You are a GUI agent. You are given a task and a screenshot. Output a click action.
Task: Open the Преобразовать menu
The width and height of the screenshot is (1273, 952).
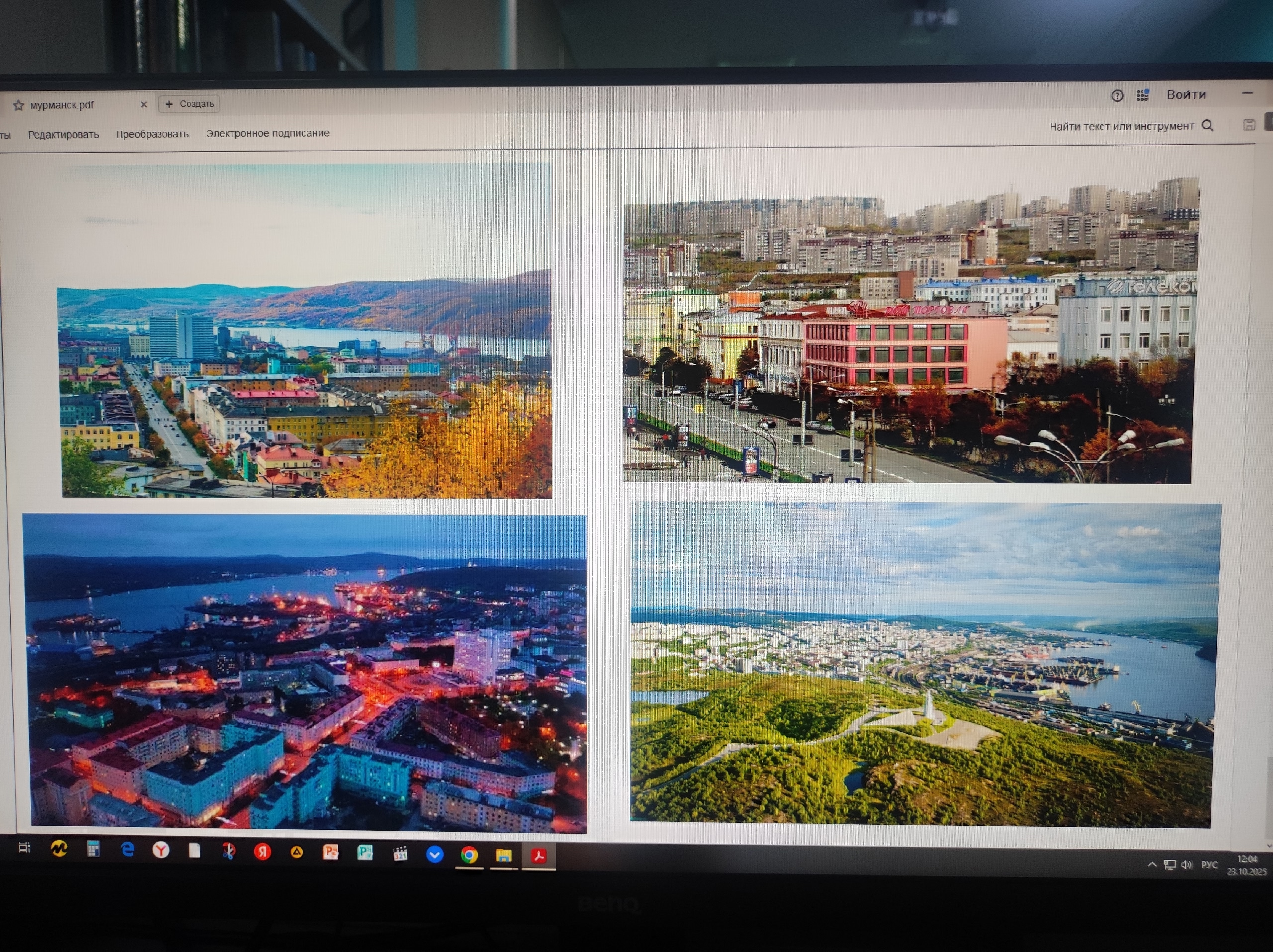pos(153,134)
